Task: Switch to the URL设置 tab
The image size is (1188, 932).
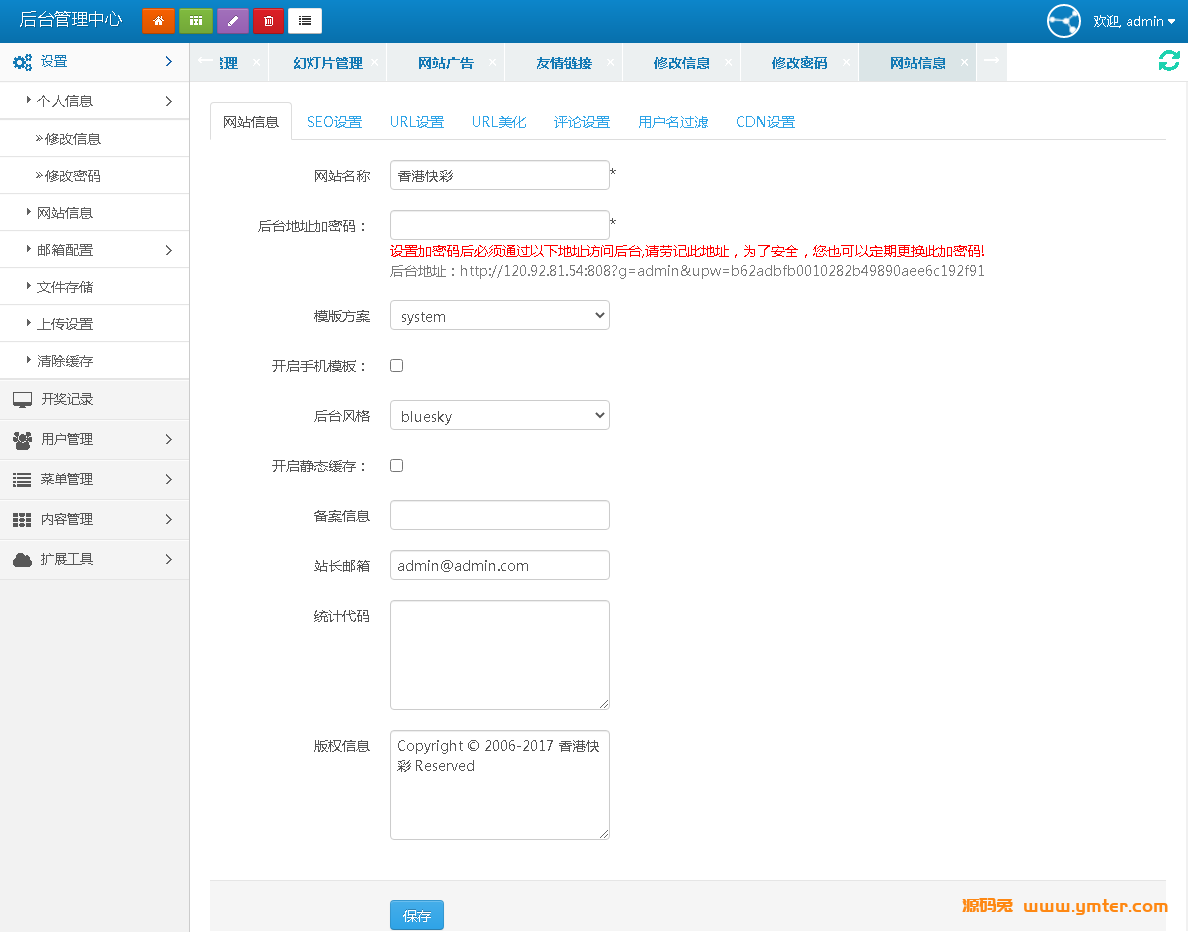Action: tap(417, 122)
